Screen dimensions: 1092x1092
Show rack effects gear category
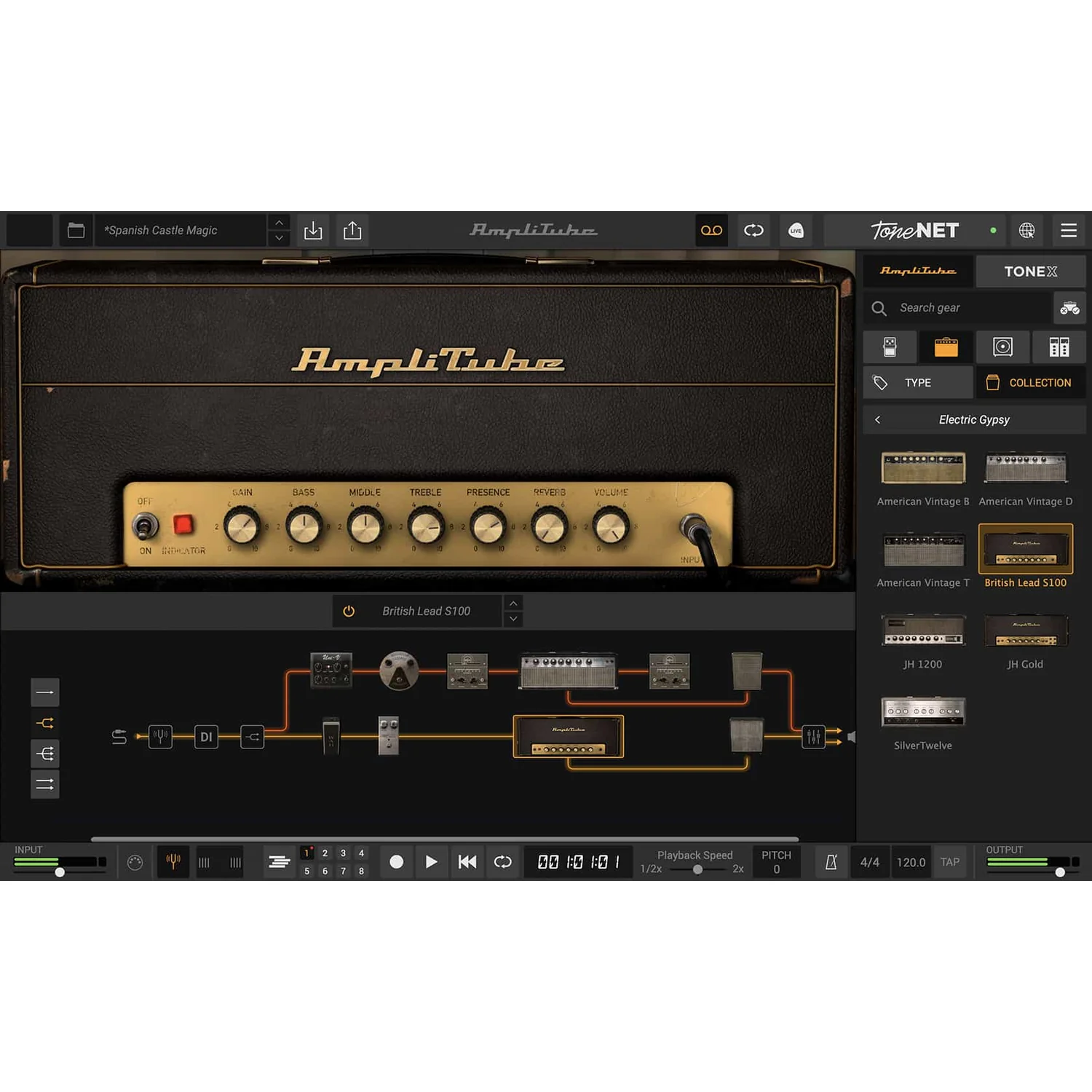[1059, 347]
